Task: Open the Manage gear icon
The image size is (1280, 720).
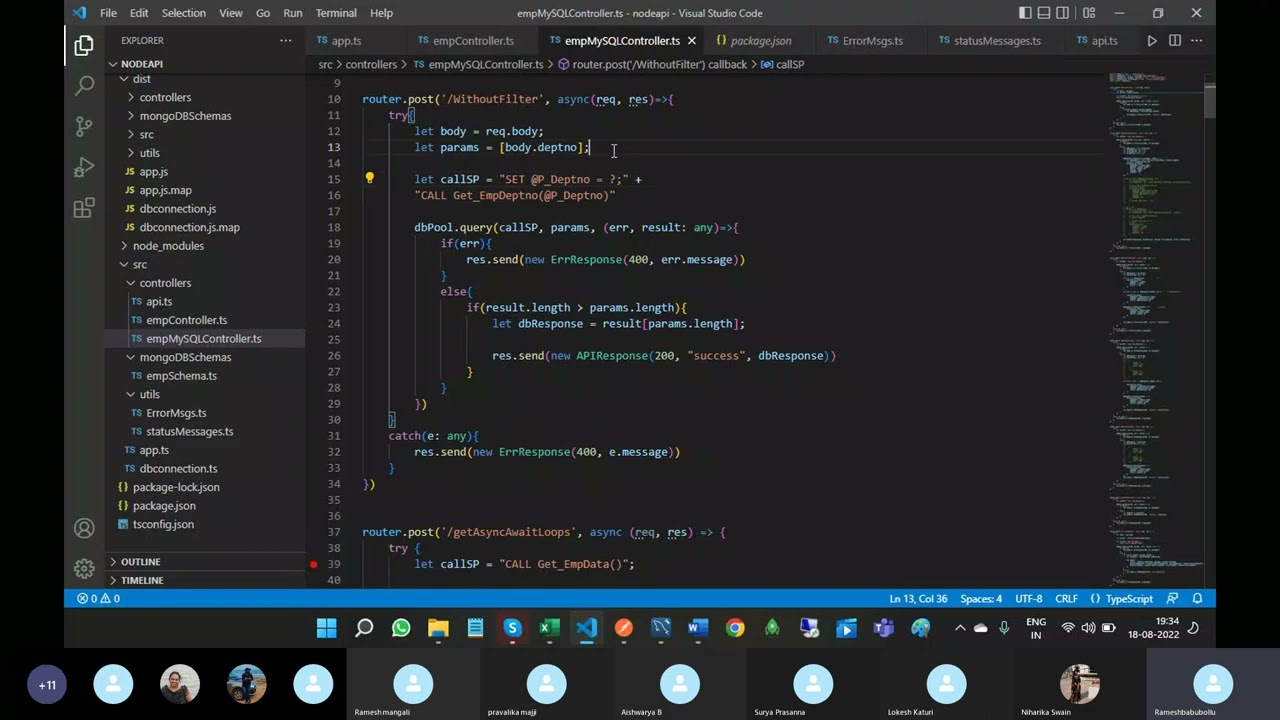Action: [x=84, y=569]
